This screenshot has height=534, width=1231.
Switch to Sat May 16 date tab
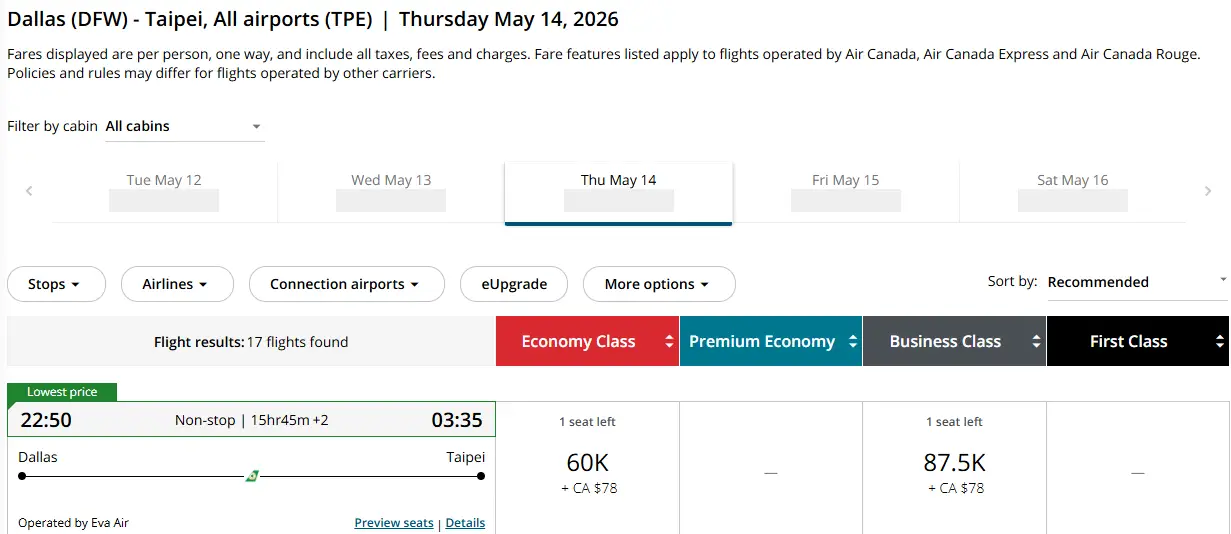click(x=1073, y=191)
